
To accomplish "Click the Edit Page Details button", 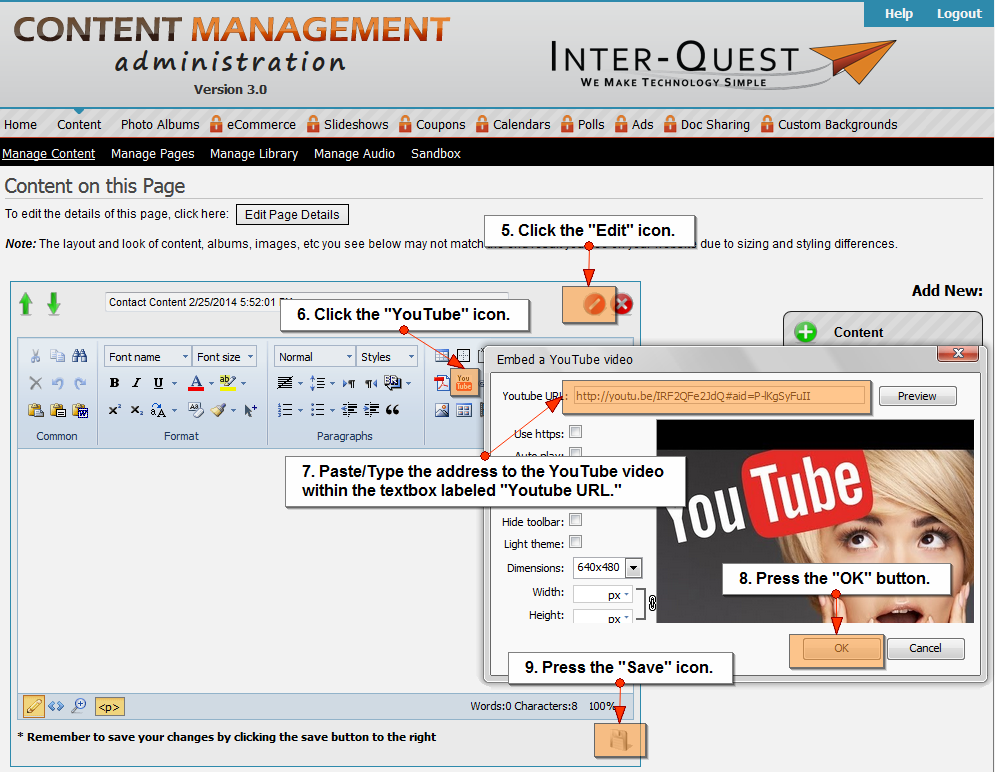I will coord(292,215).
